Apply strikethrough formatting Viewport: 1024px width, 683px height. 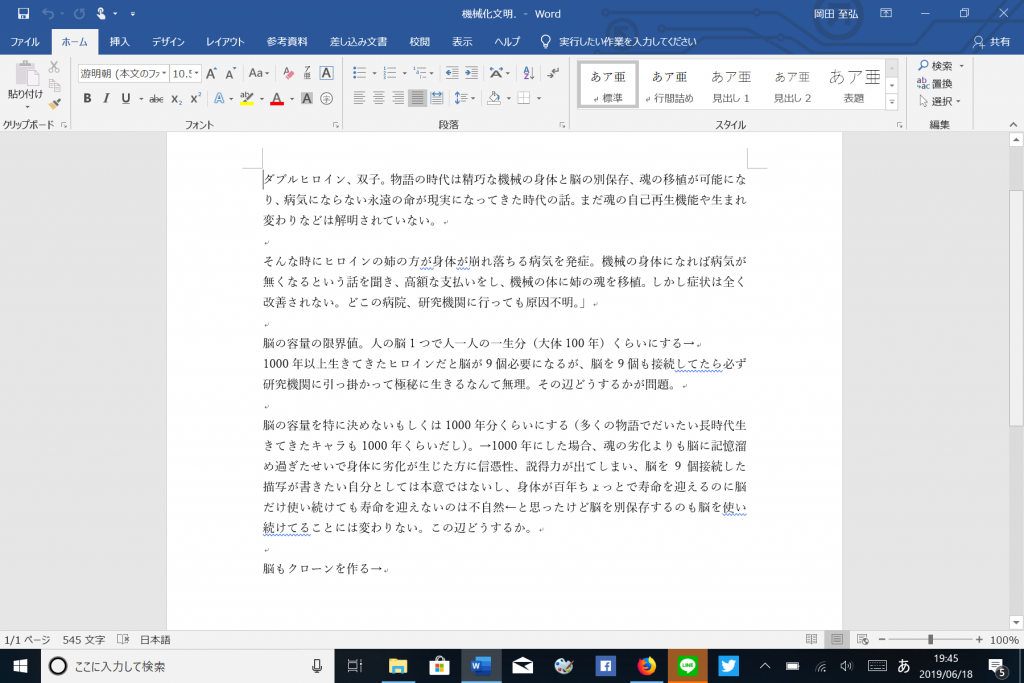(x=156, y=99)
